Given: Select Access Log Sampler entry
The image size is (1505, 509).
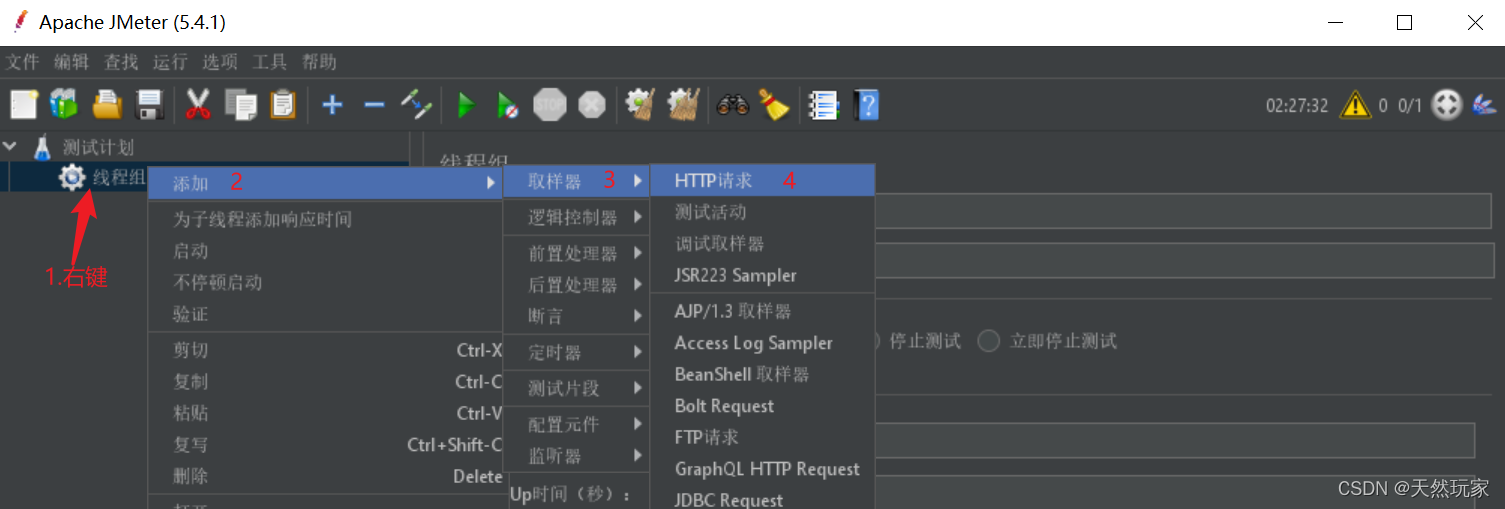Looking at the screenshot, I should click(x=763, y=343).
